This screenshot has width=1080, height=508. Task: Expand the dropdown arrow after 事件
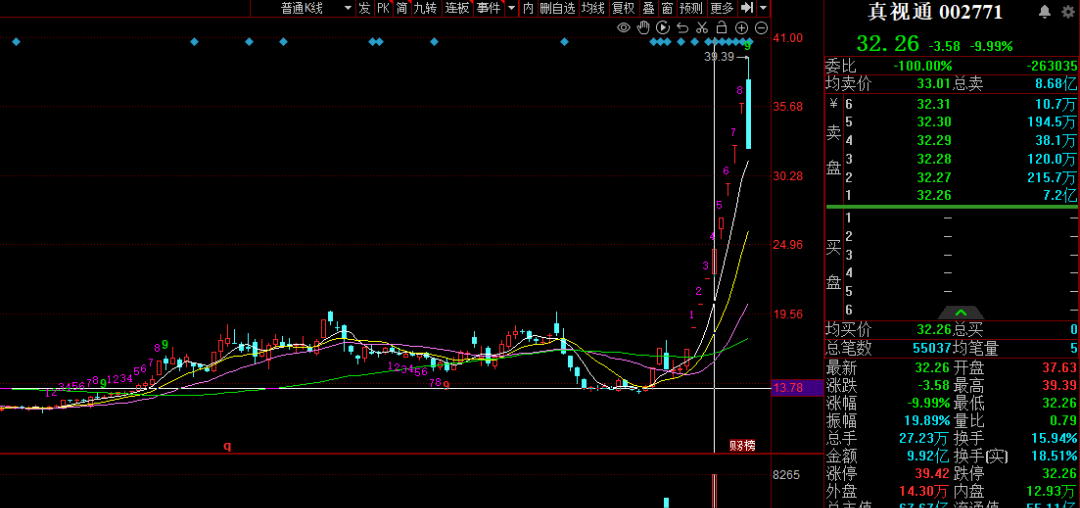point(511,8)
